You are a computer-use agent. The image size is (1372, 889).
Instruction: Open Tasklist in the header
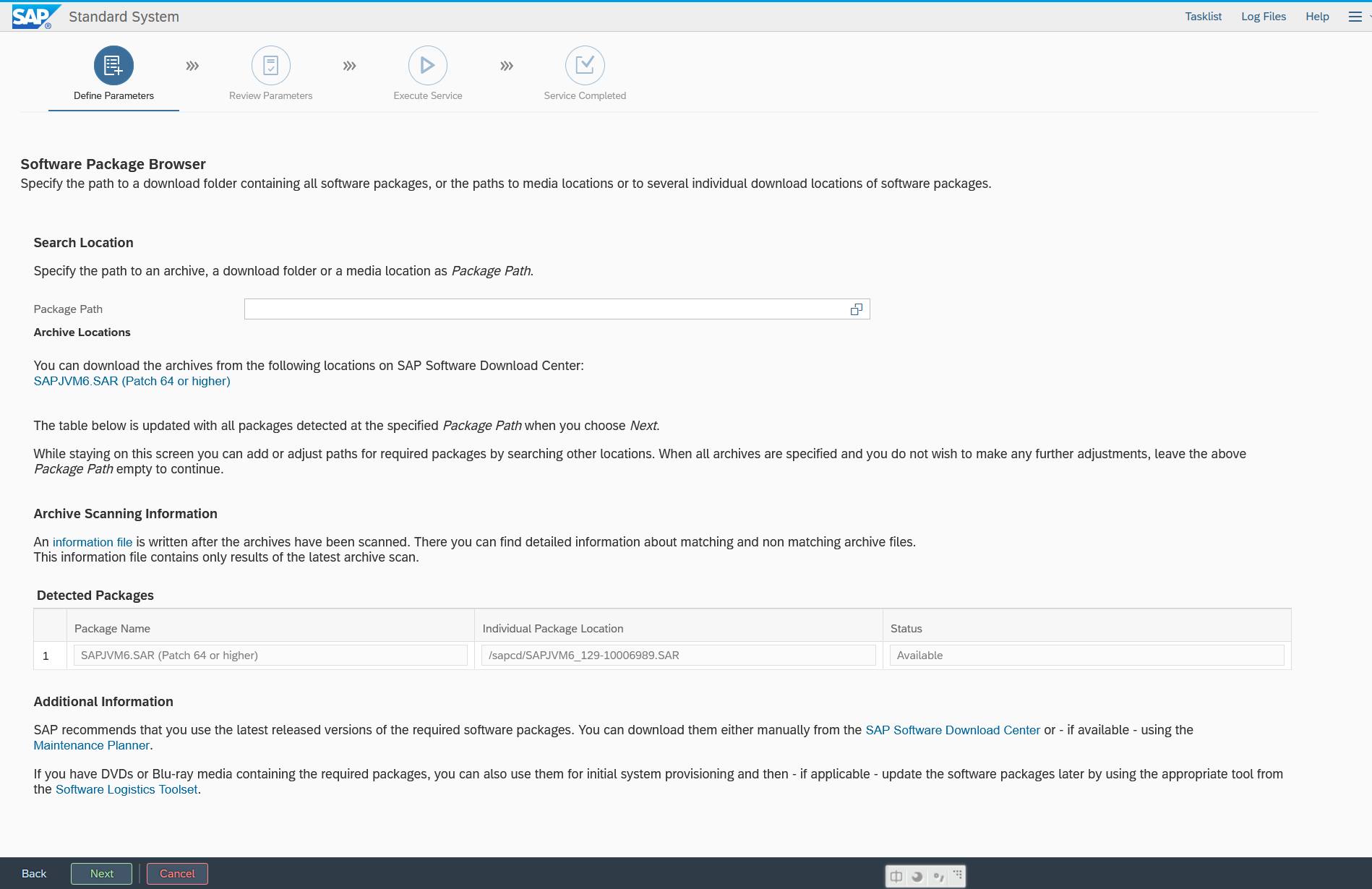1204,17
